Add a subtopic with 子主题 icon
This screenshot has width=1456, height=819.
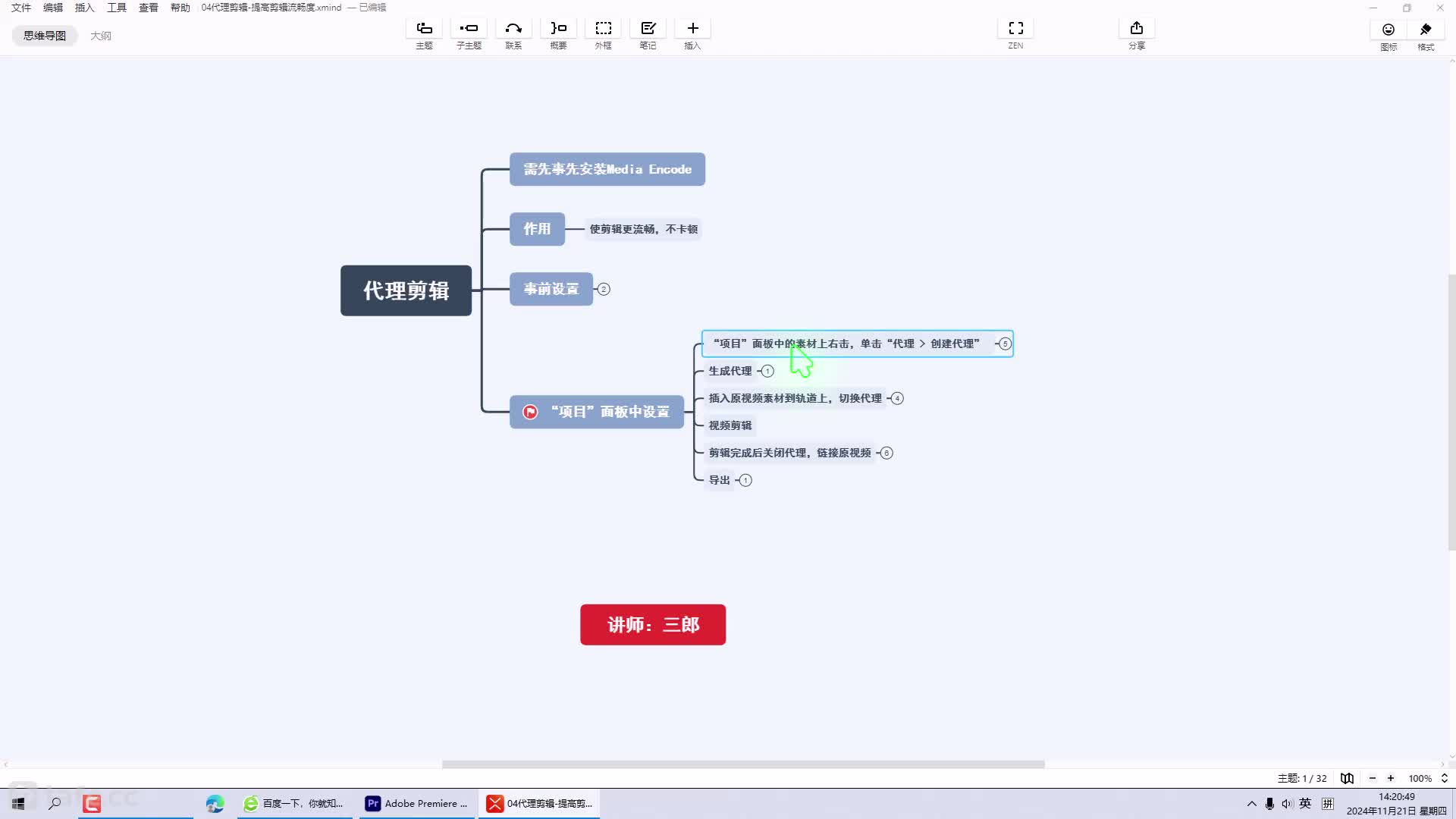[x=469, y=29]
